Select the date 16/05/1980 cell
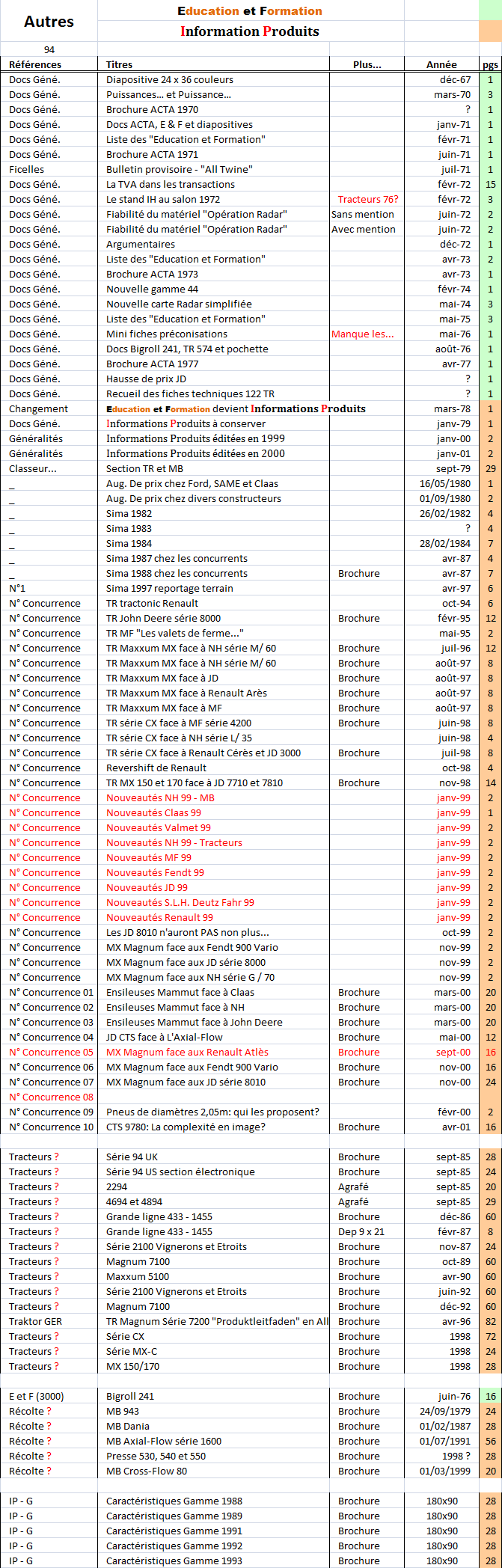Viewport: 502px width, 1568px height. pos(445,483)
